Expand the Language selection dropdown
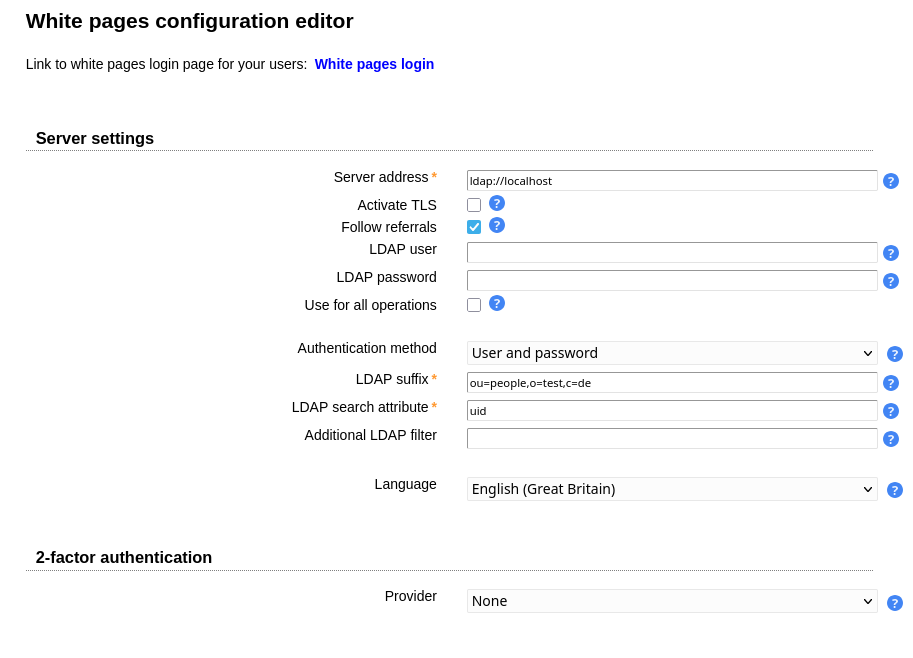The width and height of the screenshot is (913, 658). point(671,489)
